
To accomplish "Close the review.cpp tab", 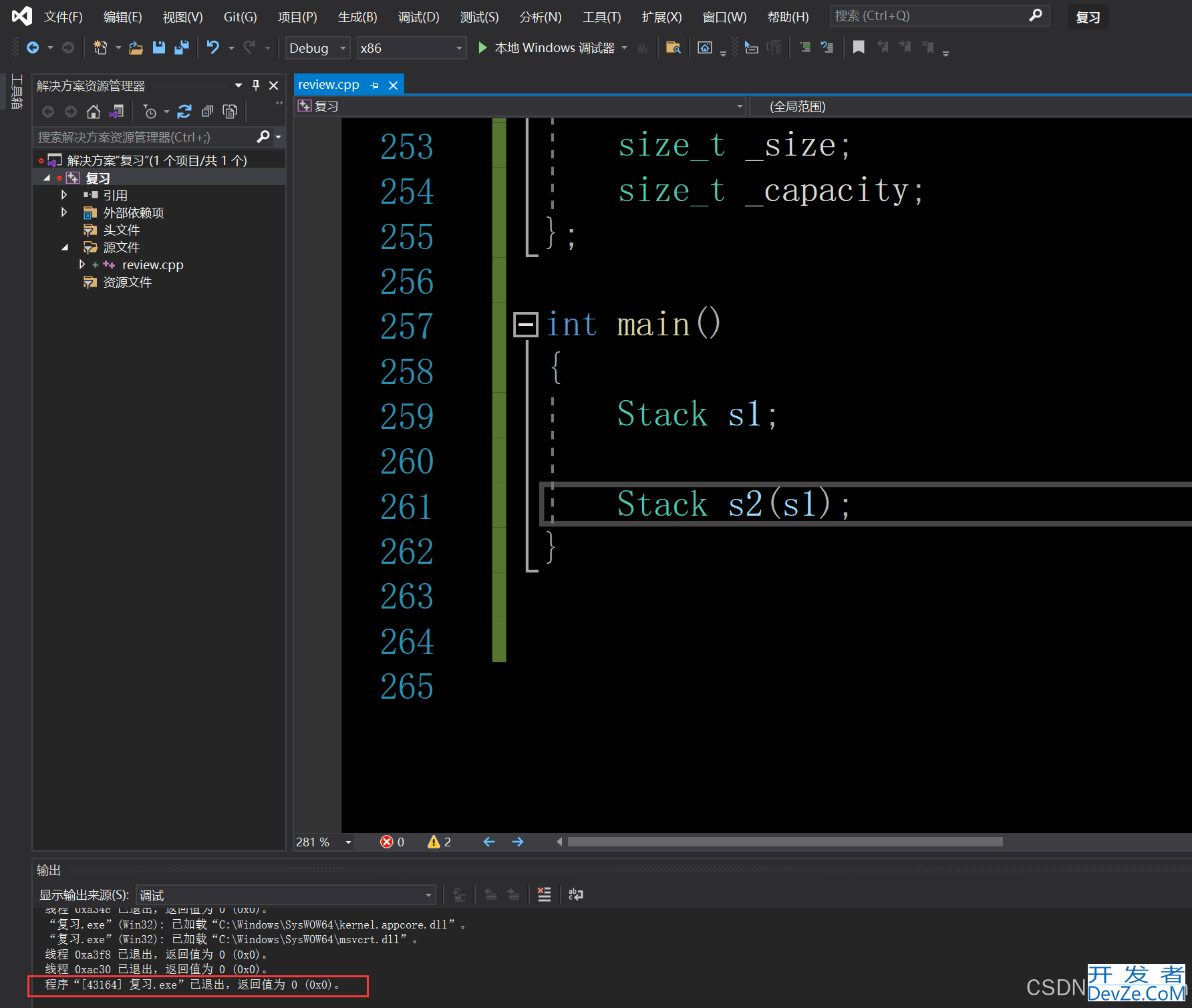I will point(393,86).
